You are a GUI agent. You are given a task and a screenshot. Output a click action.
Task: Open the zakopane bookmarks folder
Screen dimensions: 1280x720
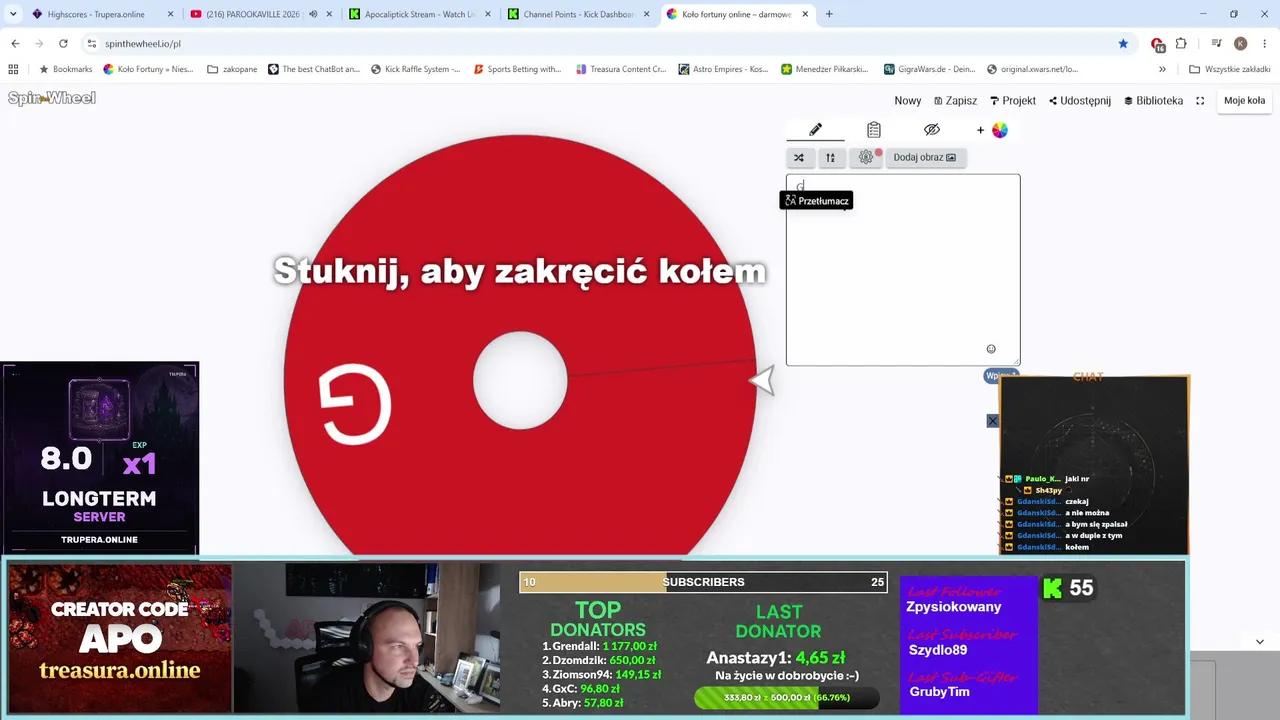(232, 69)
